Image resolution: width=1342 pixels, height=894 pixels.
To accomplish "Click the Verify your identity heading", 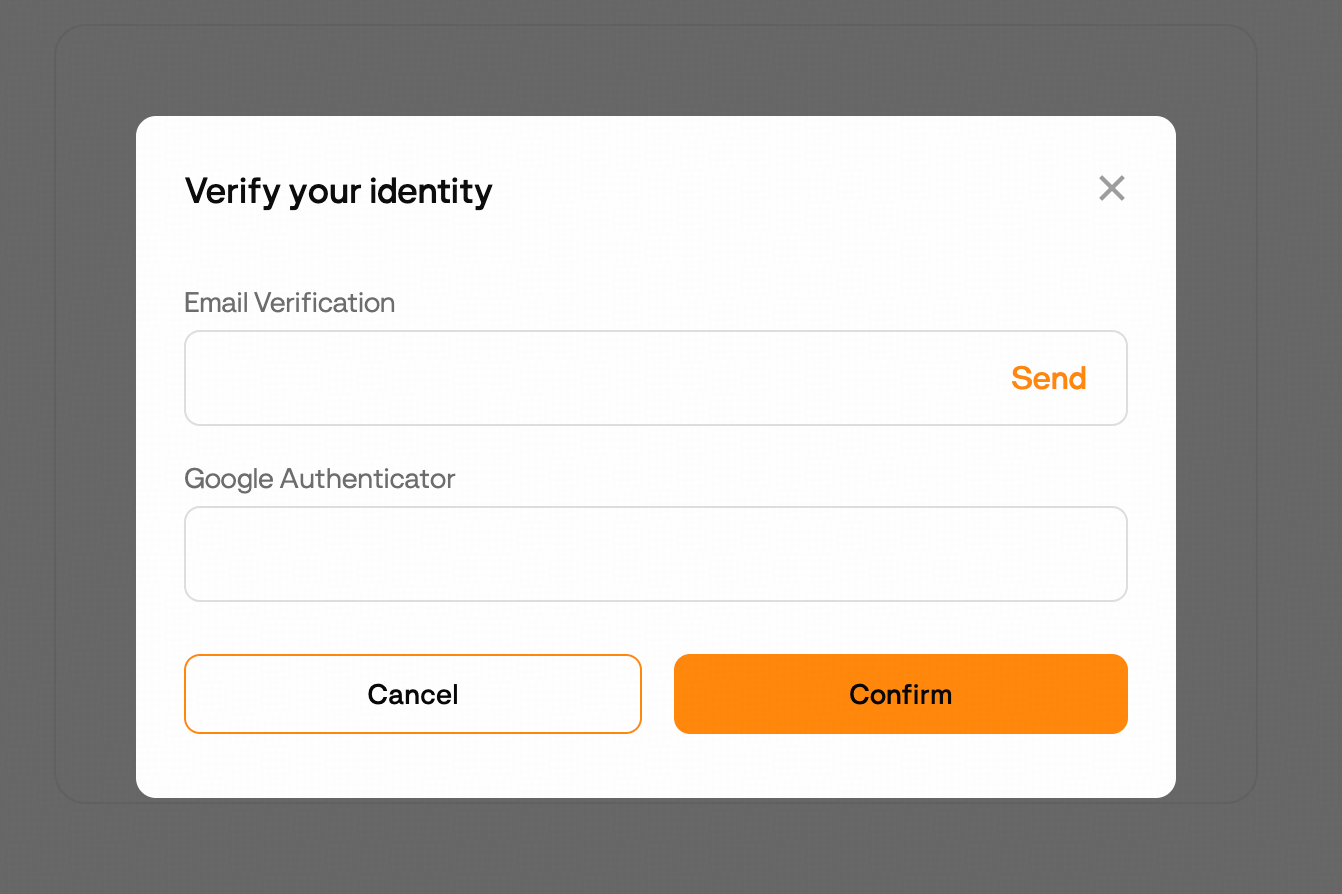I will [338, 191].
